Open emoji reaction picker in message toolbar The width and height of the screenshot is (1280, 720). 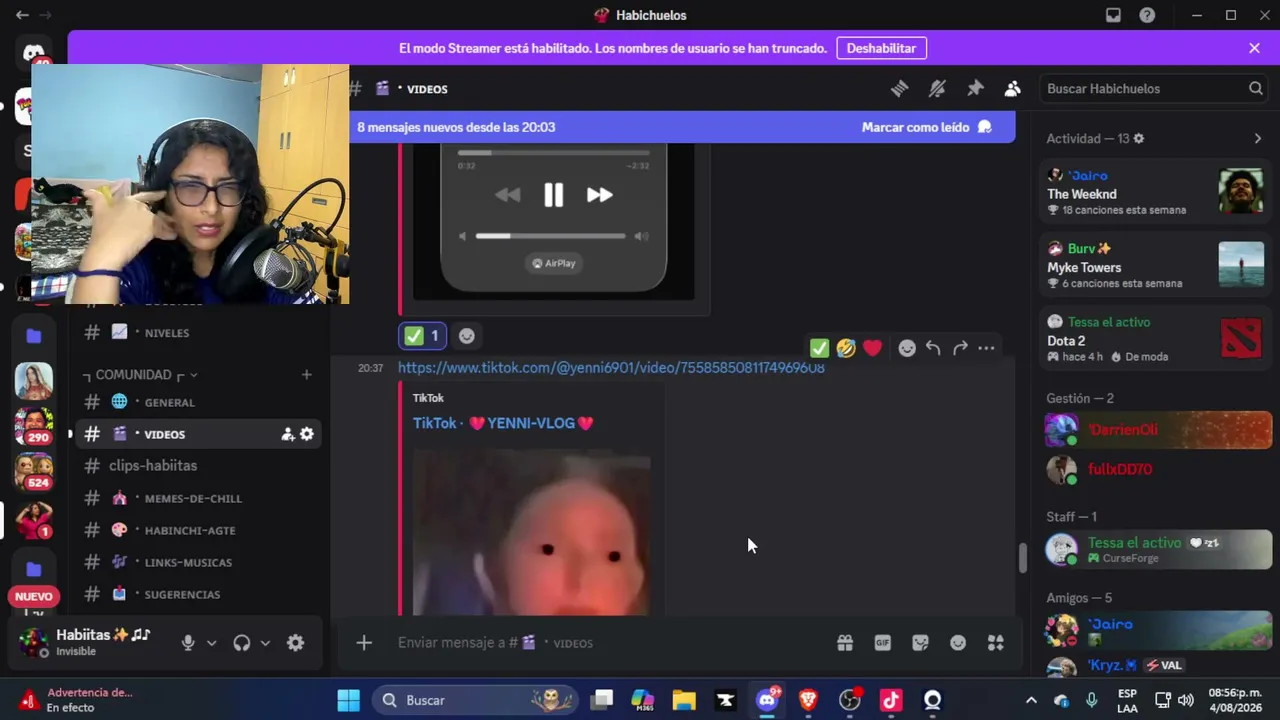(907, 348)
